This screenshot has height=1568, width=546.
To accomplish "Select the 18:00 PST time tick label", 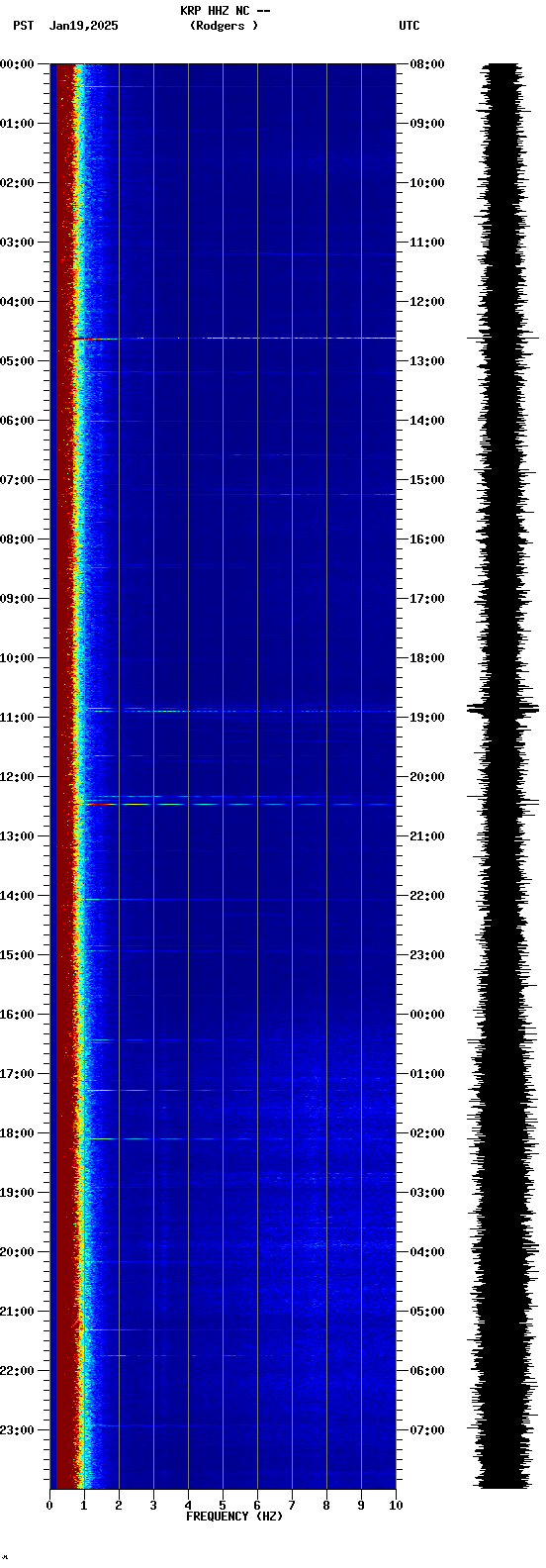I will coord(17,1133).
